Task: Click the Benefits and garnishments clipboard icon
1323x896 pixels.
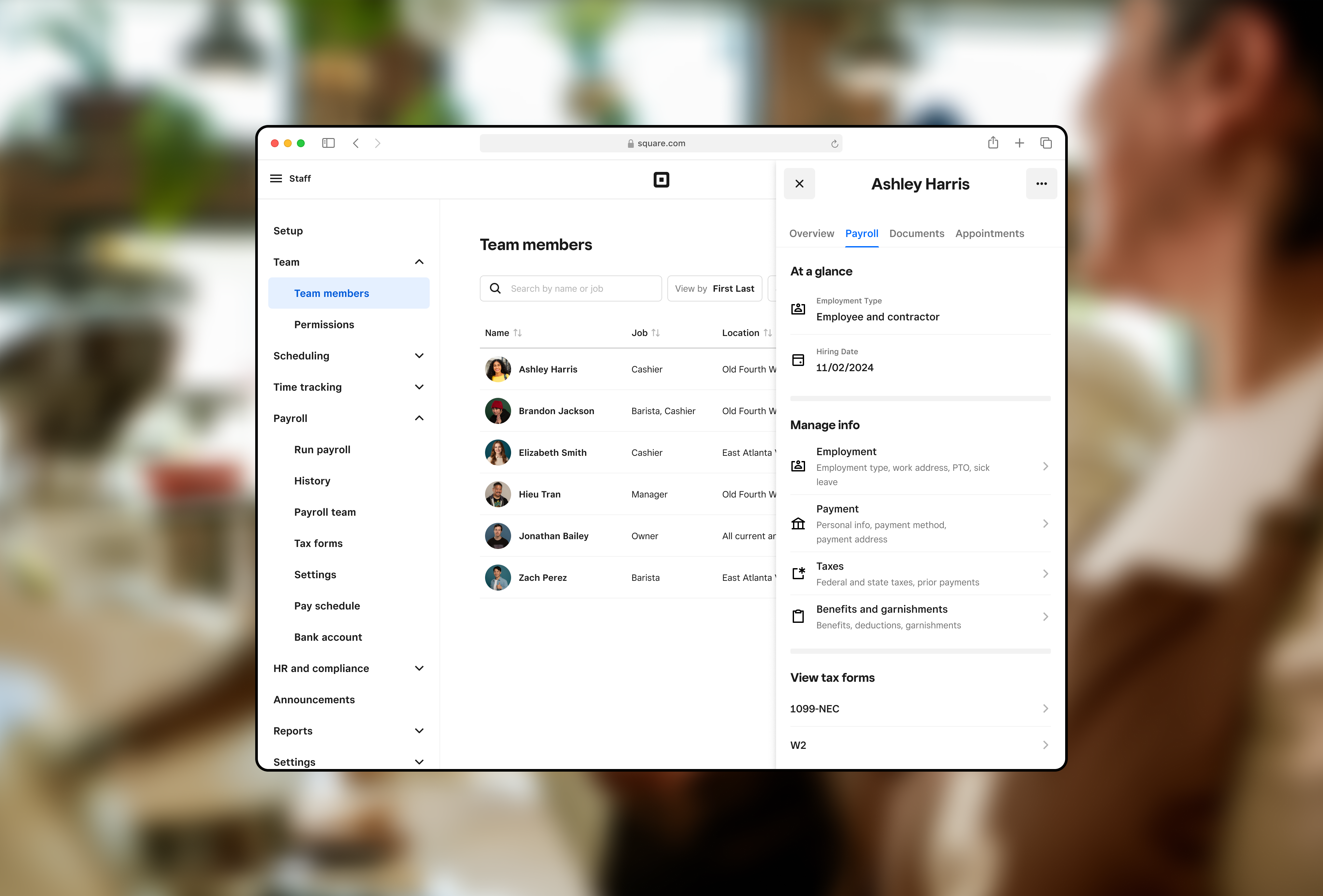Action: click(798, 616)
